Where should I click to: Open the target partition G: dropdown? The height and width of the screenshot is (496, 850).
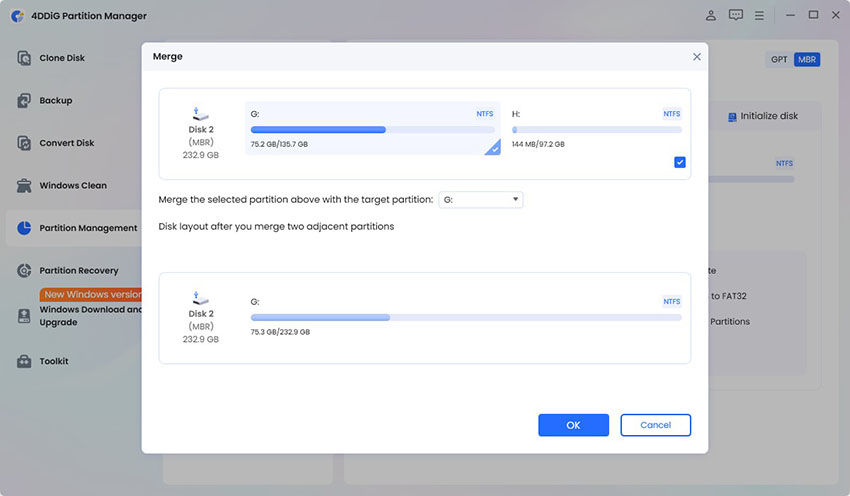(x=480, y=199)
